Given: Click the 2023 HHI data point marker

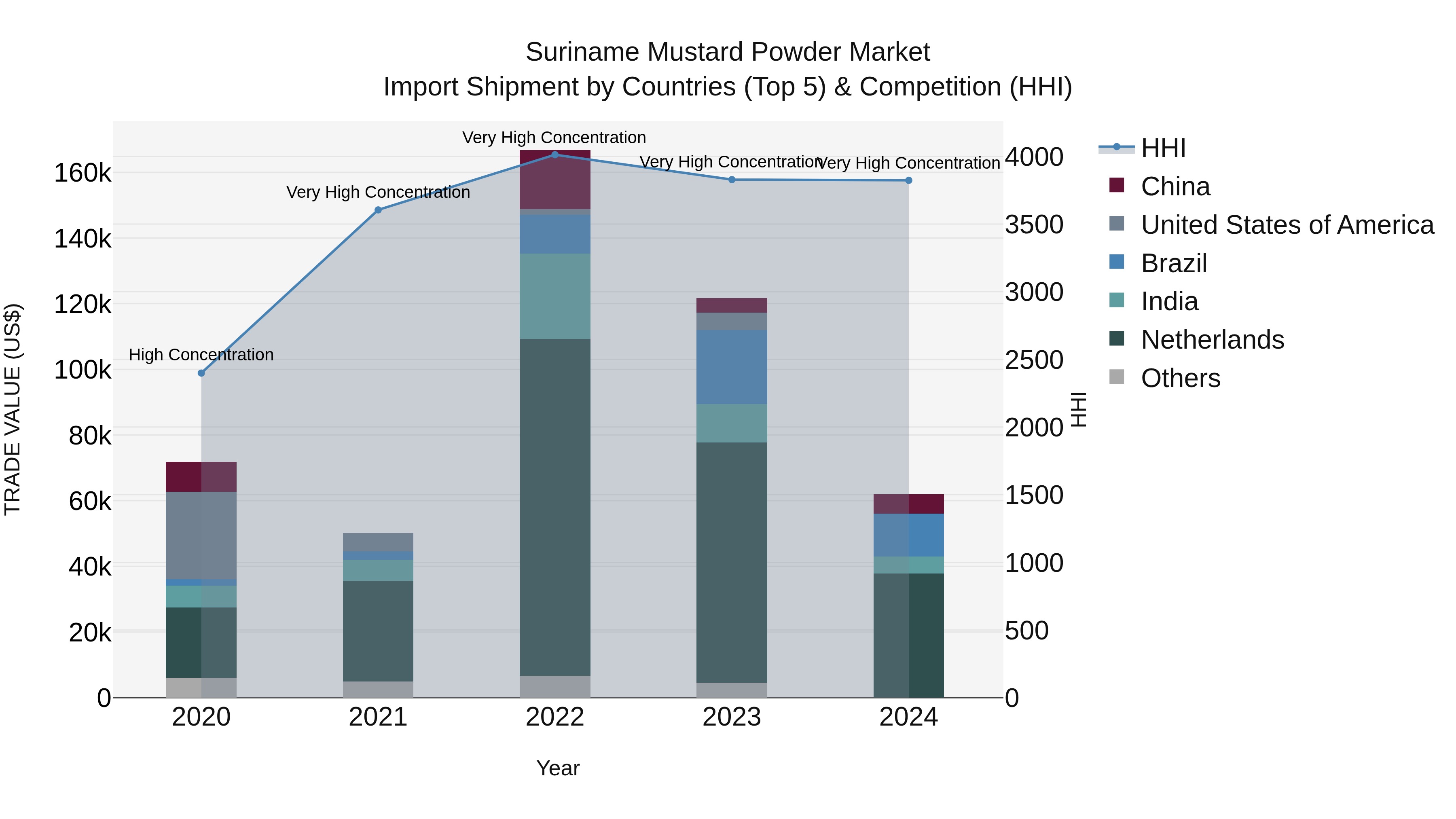Looking at the screenshot, I should pyautogui.click(x=731, y=180).
